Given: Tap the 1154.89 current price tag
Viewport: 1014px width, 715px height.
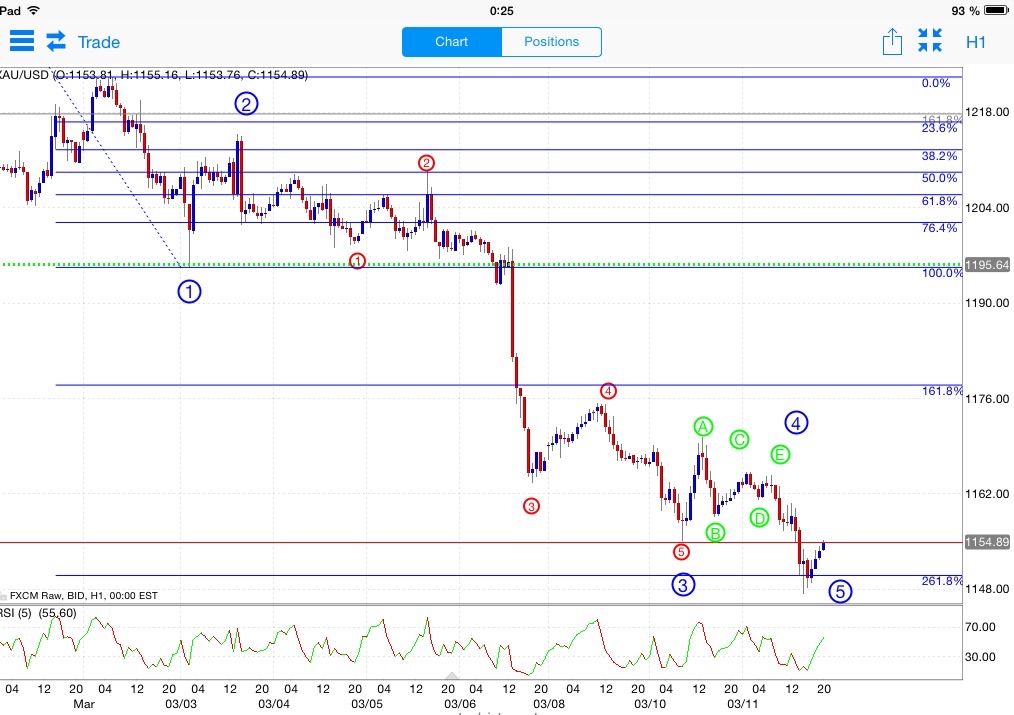Looking at the screenshot, I should click(x=987, y=542).
